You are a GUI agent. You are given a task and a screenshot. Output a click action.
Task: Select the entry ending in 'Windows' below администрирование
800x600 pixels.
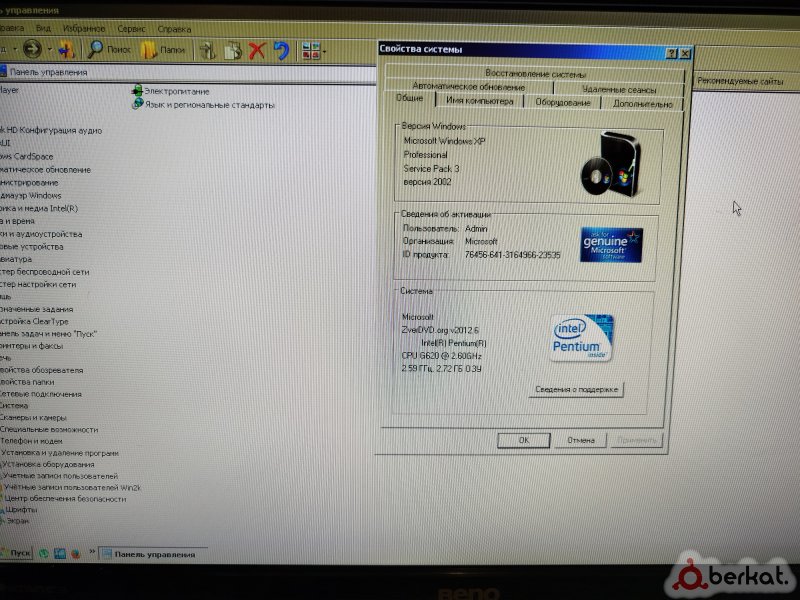pos(31,195)
